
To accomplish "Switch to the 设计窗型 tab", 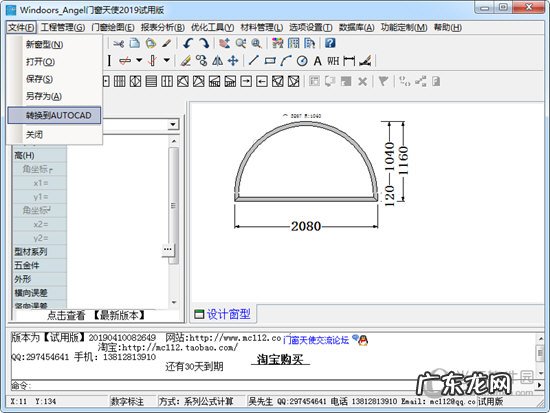I will 223,314.
